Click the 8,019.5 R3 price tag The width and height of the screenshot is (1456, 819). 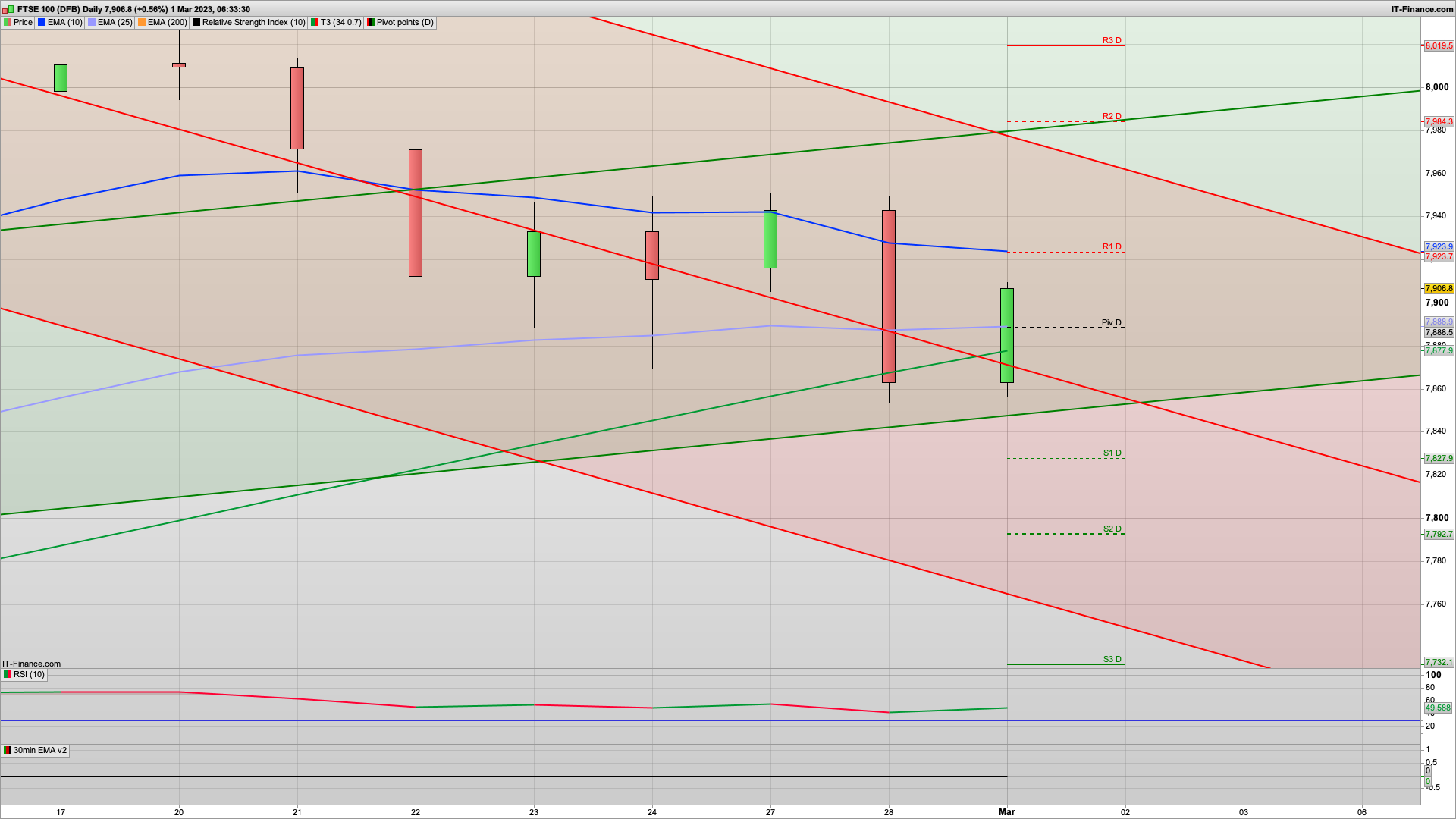(x=1439, y=46)
